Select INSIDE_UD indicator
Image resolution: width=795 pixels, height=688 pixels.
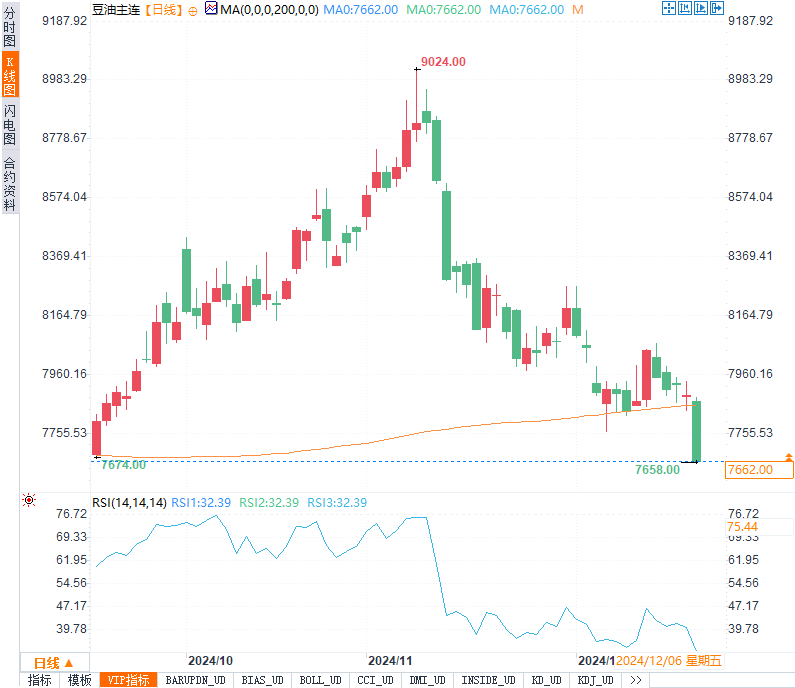tap(488, 680)
